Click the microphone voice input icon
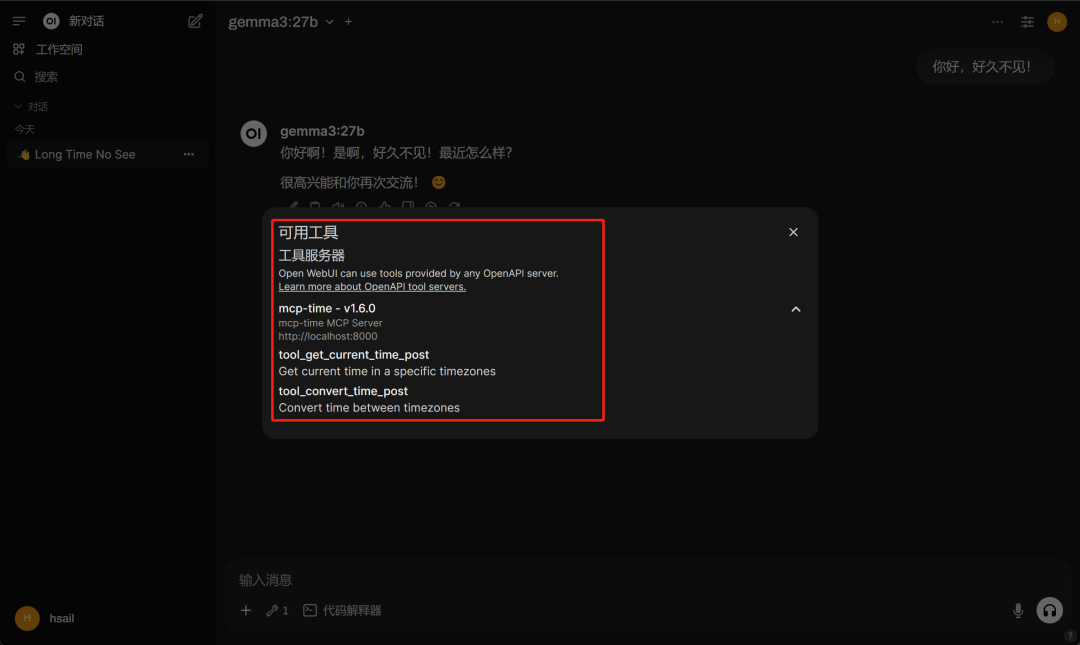 (1018, 611)
